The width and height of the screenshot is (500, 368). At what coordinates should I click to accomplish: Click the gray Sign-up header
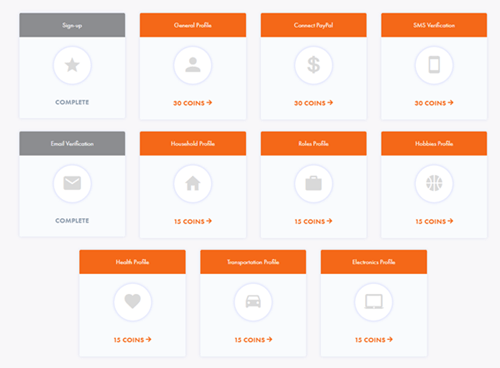point(72,25)
